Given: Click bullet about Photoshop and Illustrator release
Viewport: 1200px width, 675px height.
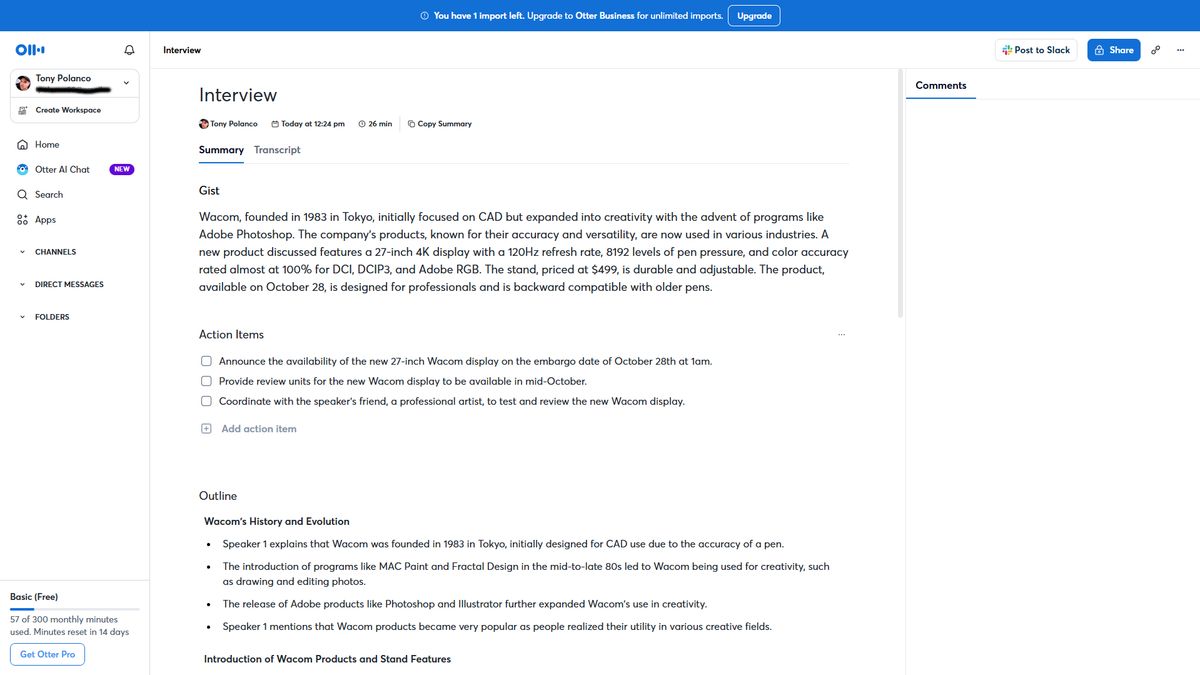Looking at the screenshot, I should [x=464, y=604].
